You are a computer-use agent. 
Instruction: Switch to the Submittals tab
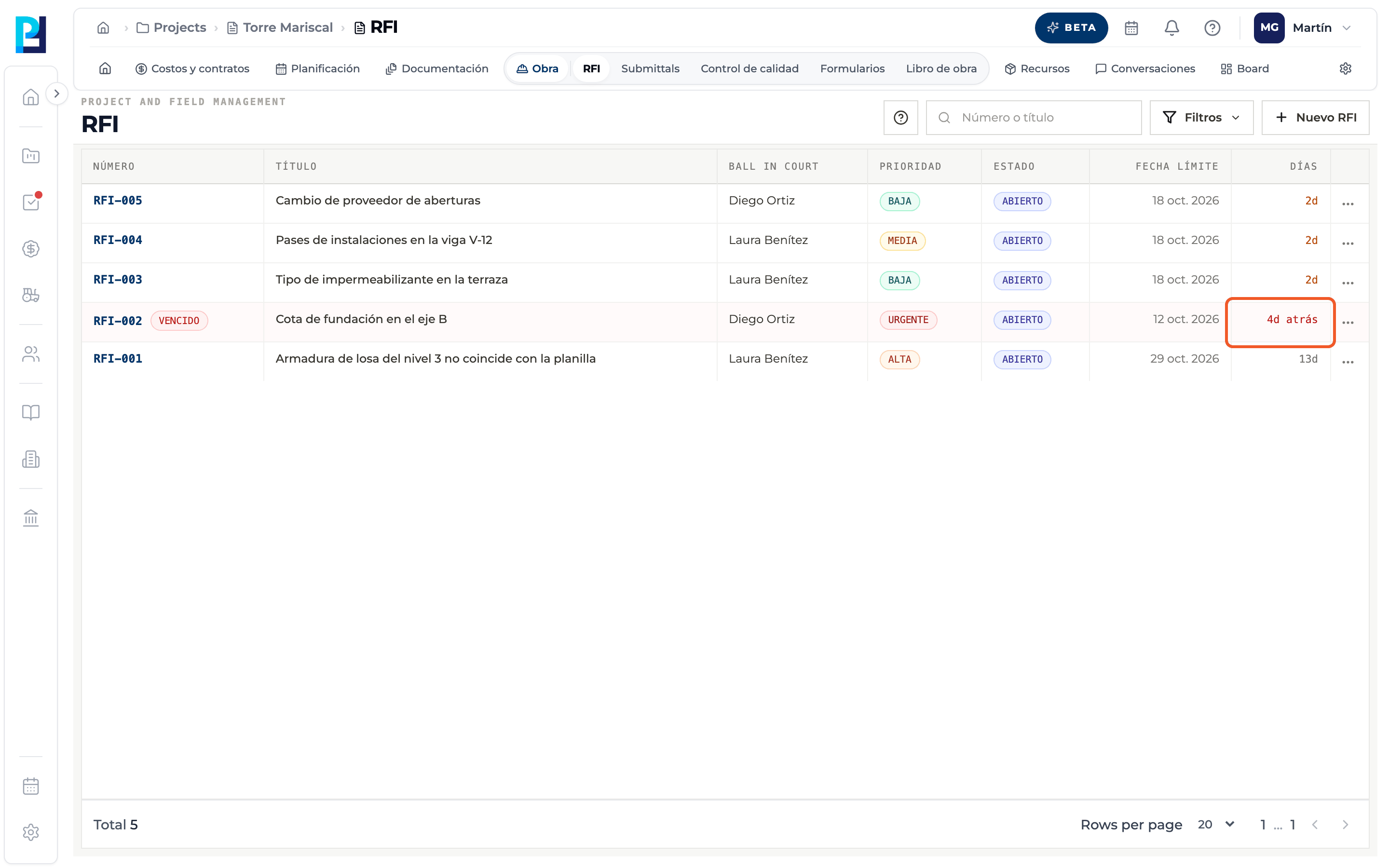point(650,68)
